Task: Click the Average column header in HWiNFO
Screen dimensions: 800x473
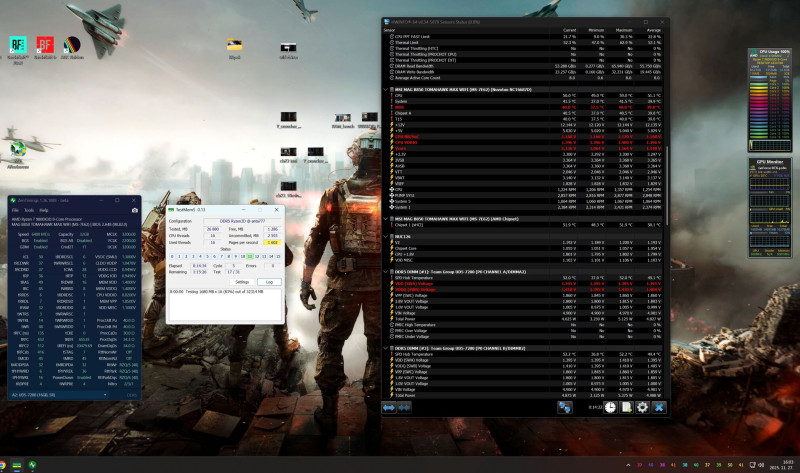Action: click(x=654, y=30)
